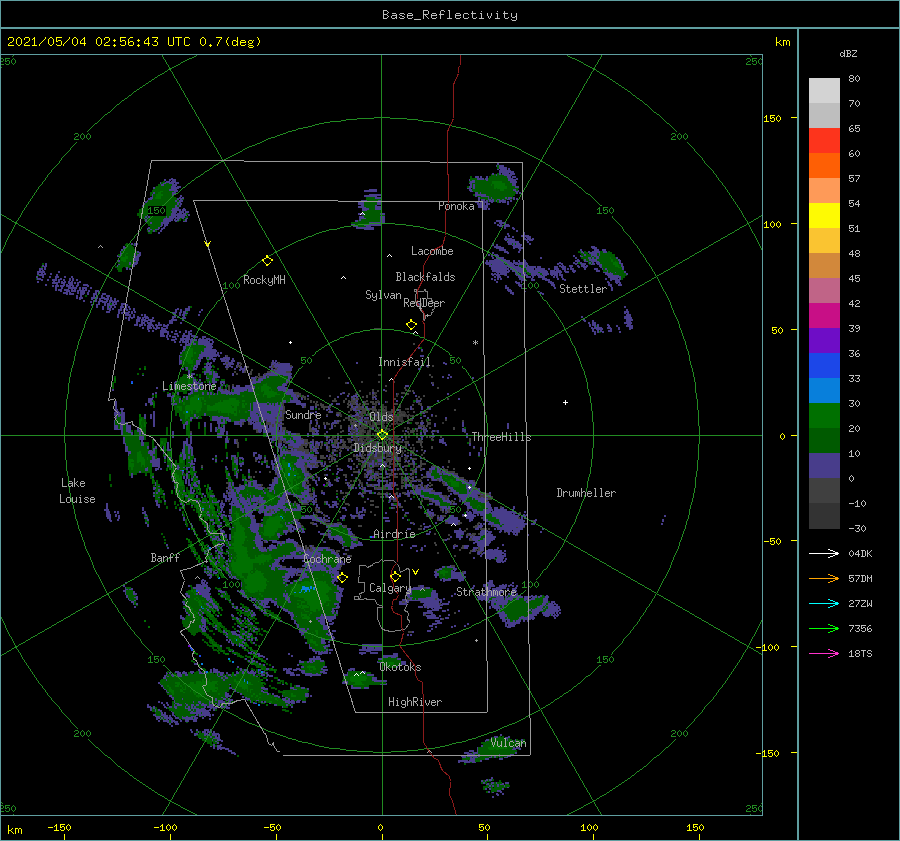Click the Lake Louise label

coord(77,491)
